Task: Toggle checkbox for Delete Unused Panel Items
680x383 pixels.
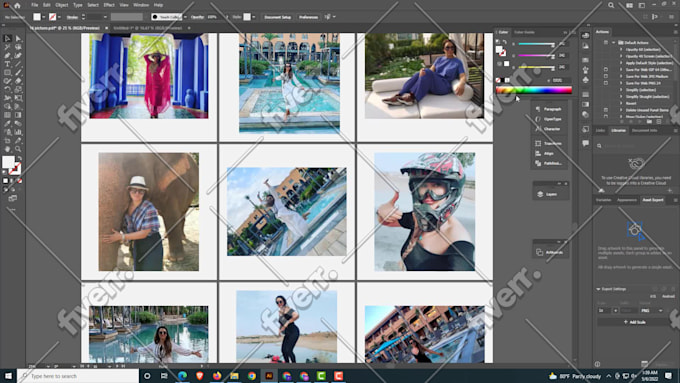Action: tap(605, 110)
